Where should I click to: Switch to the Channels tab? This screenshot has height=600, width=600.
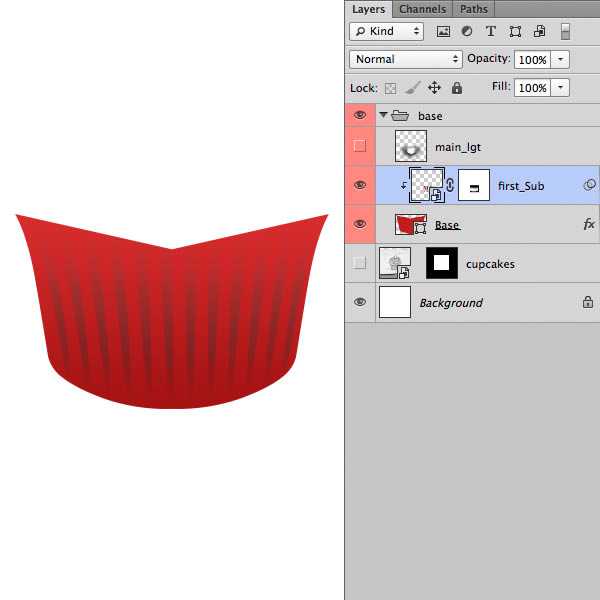click(423, 9)
